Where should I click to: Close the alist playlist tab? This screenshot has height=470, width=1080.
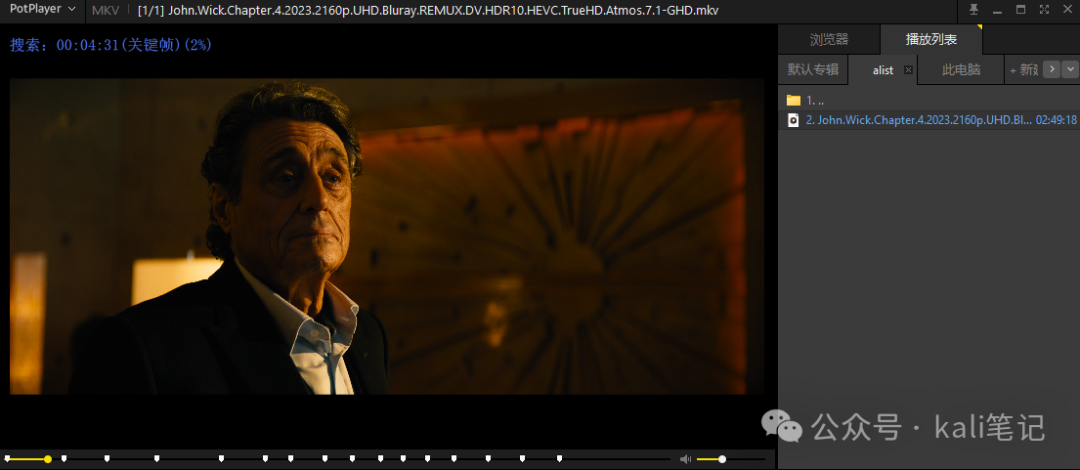pos(908,70)
